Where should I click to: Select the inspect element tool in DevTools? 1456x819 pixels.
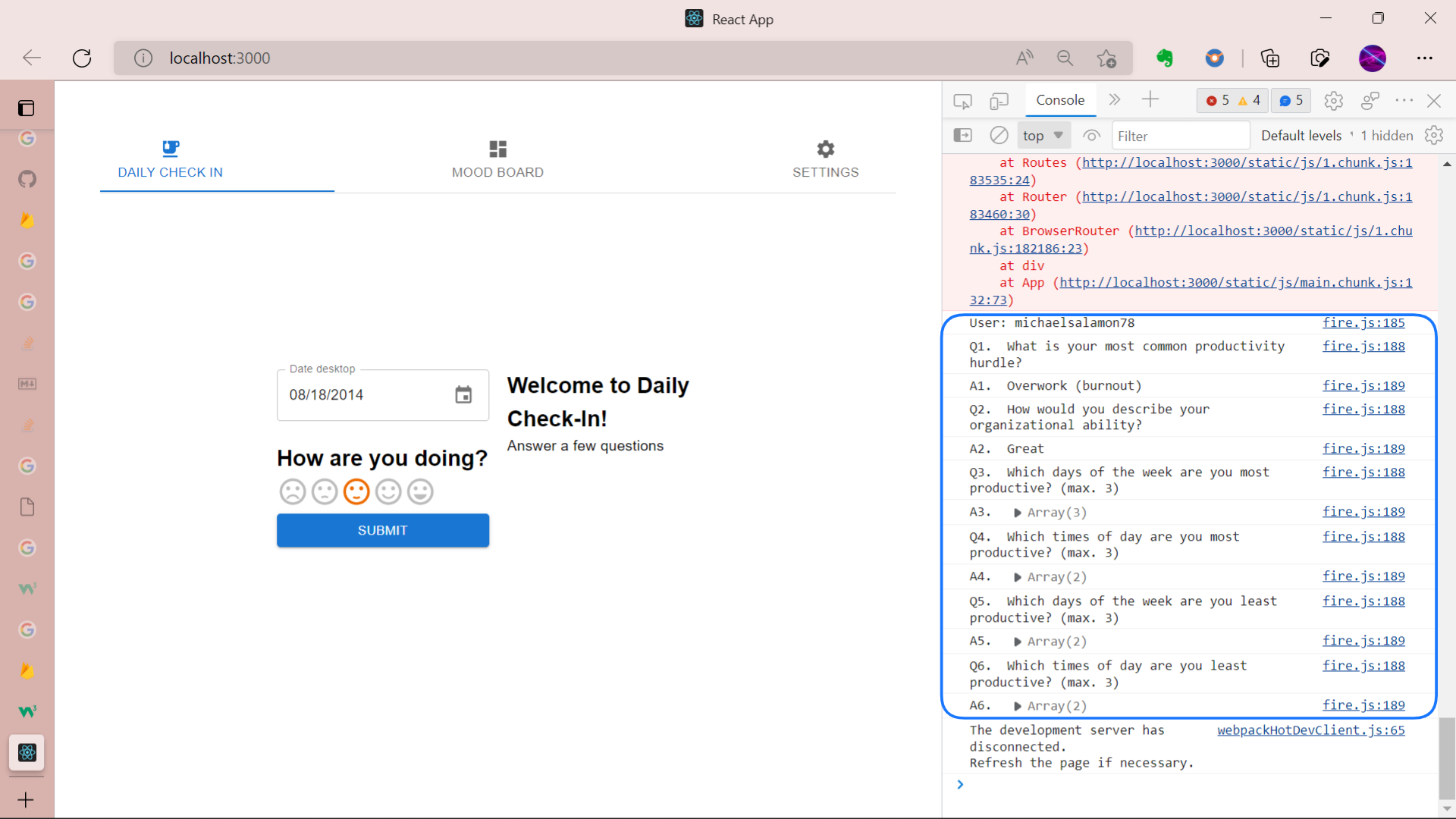(x=962, y=100)
